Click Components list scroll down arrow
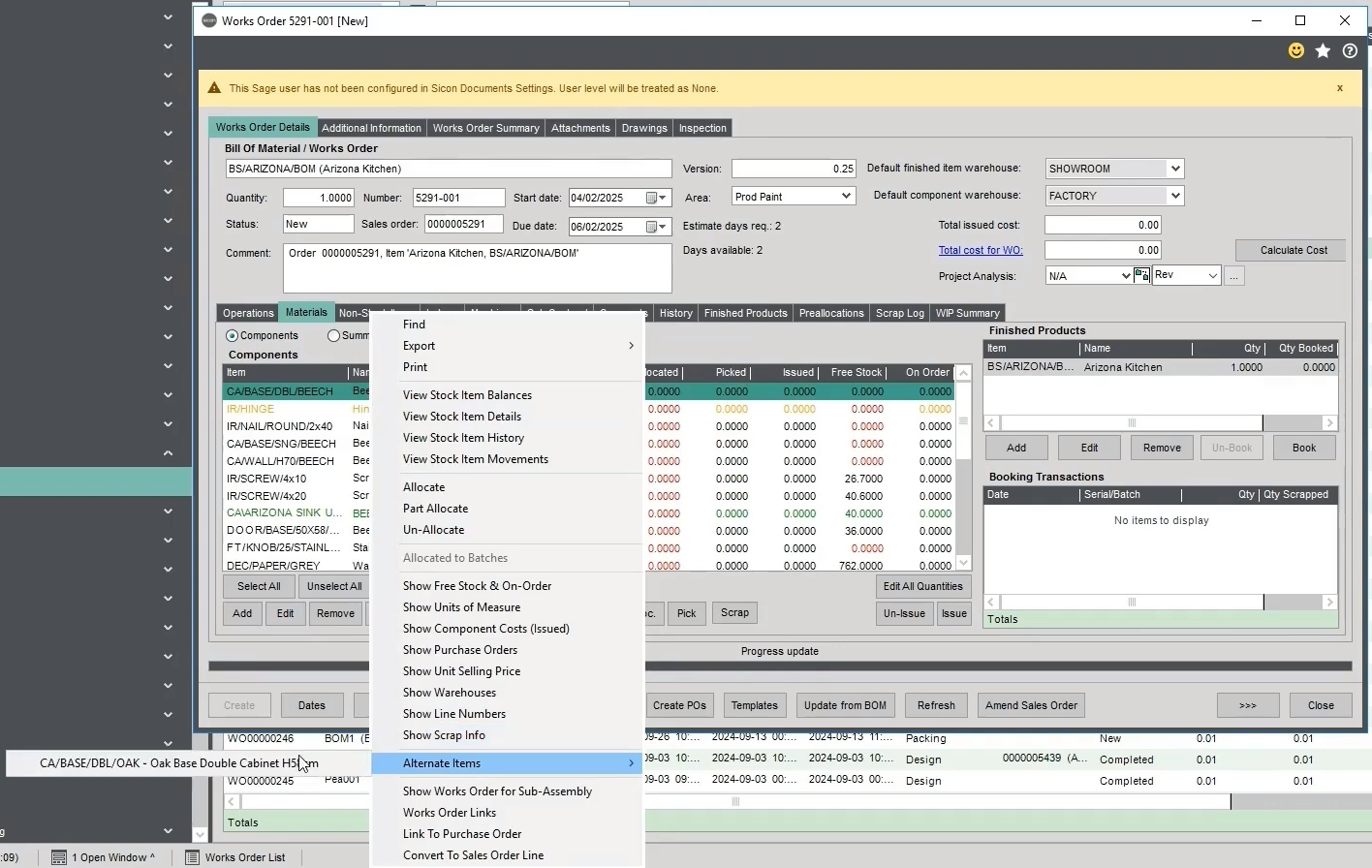Image resolution: width=1372 pixels, height=868 pixels. pos(963,563)
